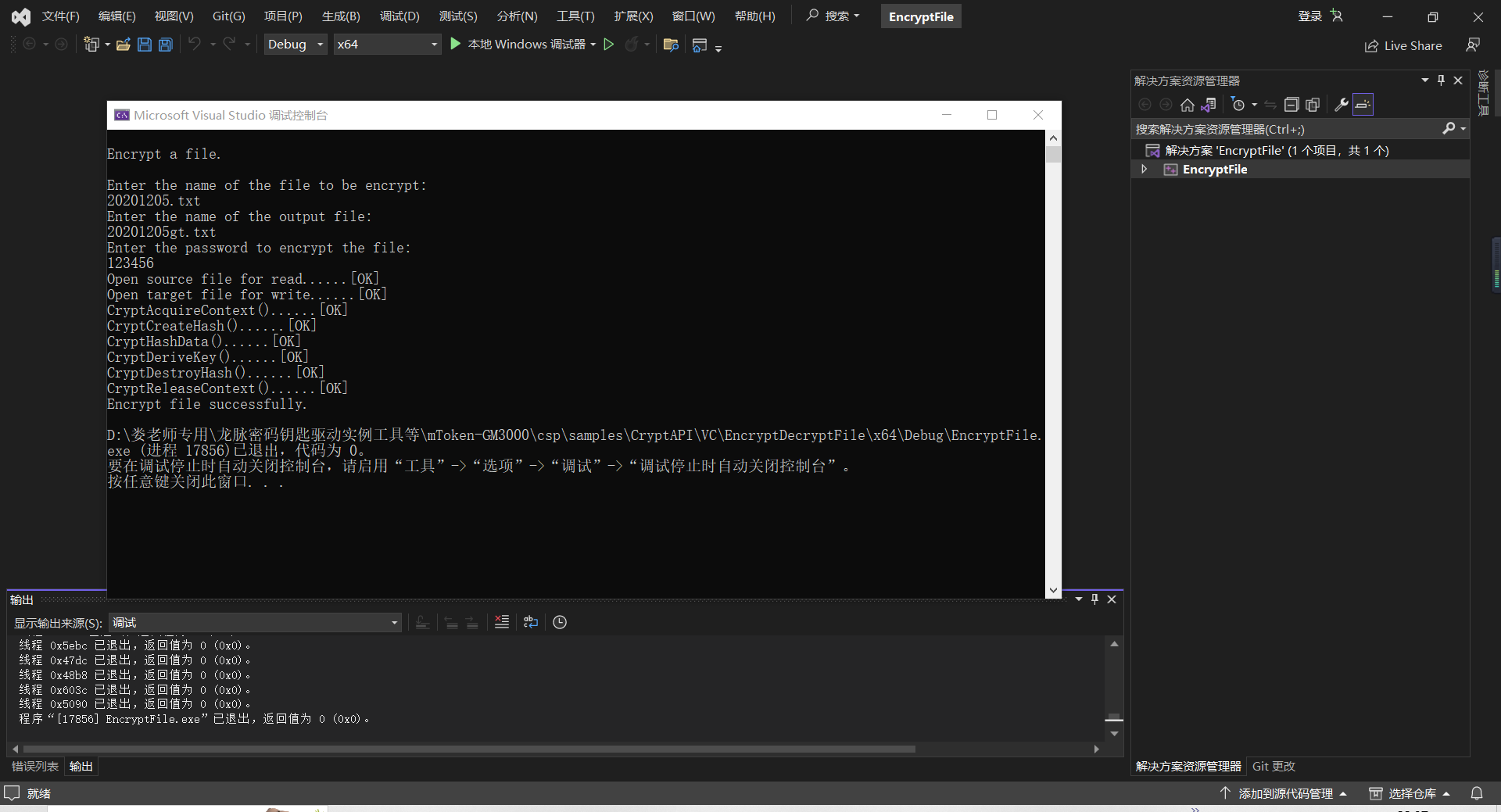
Task: Open the 文件(F) menu
Action: click(x=60, y=16)
